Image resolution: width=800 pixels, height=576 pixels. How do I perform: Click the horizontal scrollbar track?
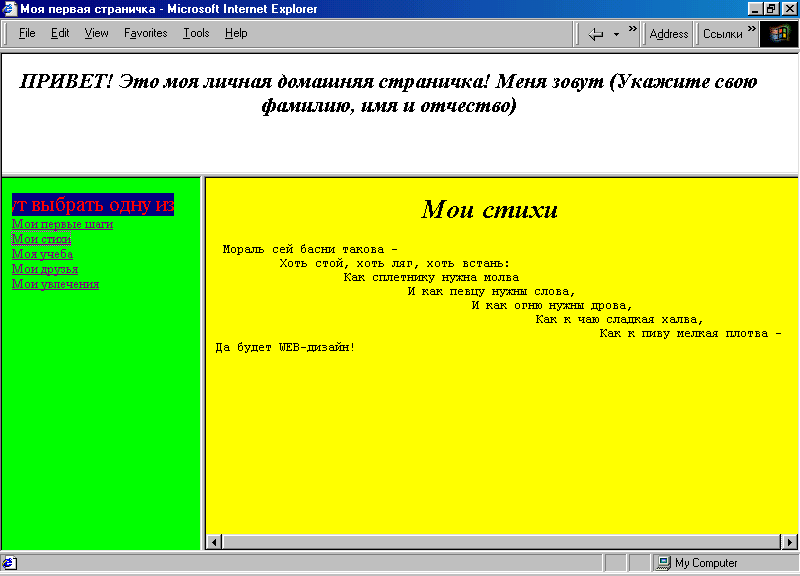502,542
